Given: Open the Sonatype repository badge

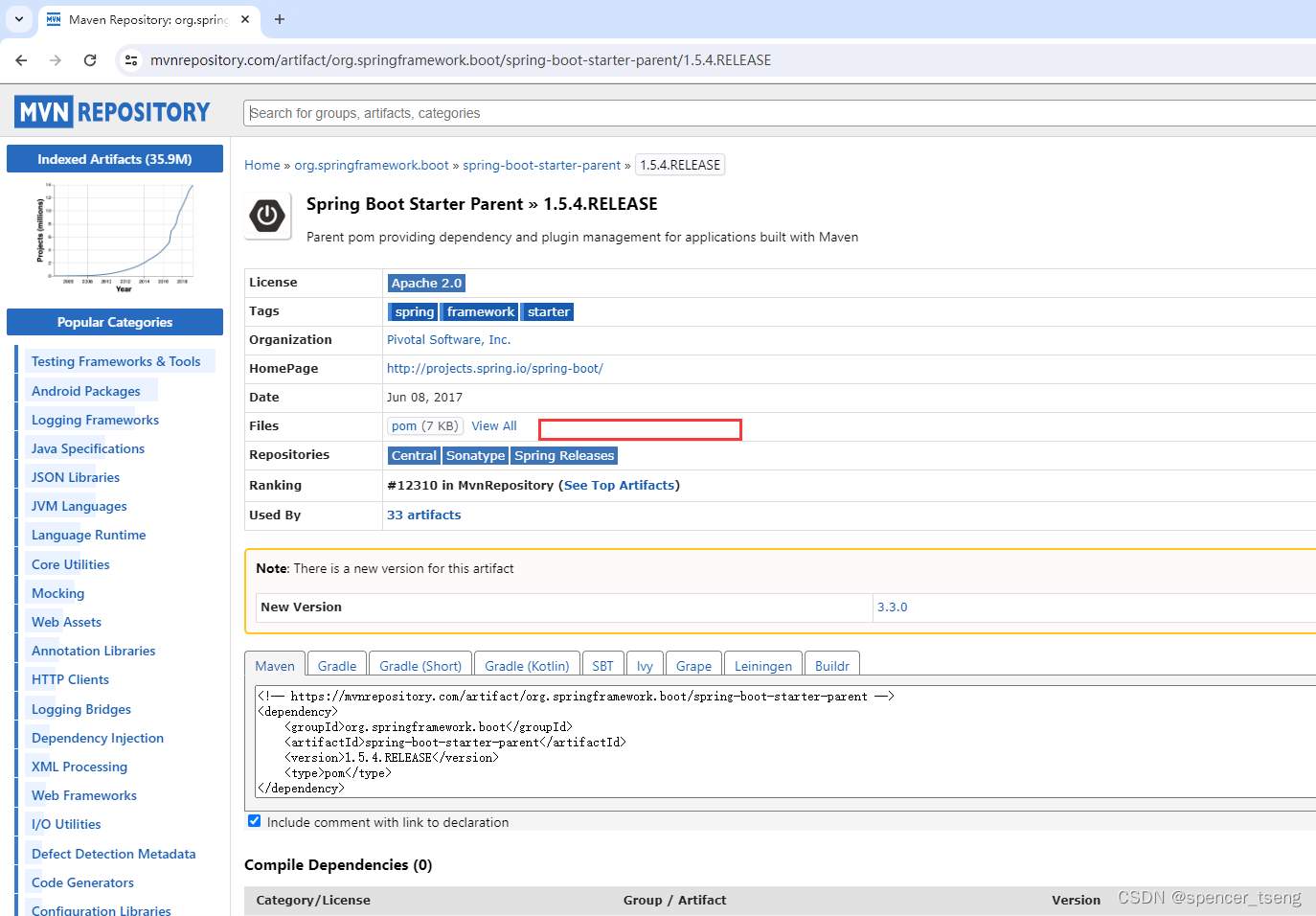Looking at the screenshot, I should [475, 455].
